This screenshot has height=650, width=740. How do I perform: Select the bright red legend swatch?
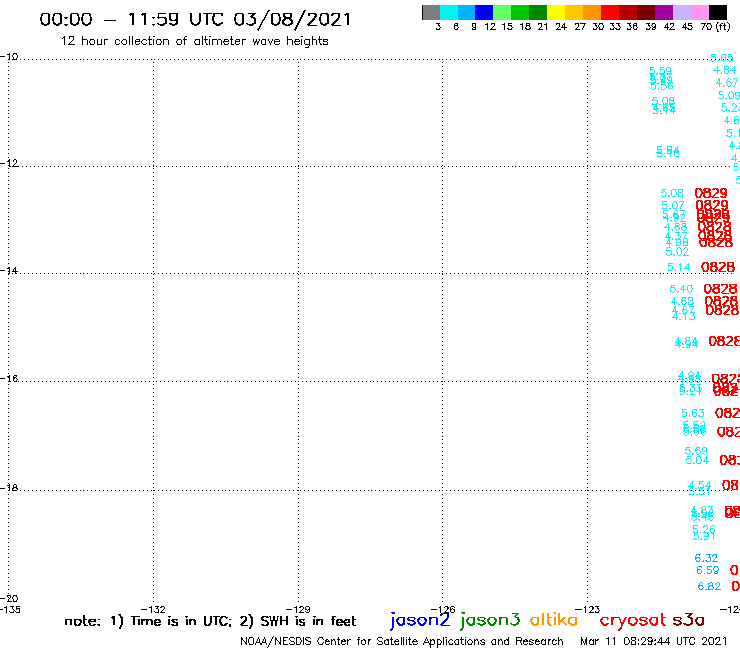610,12
